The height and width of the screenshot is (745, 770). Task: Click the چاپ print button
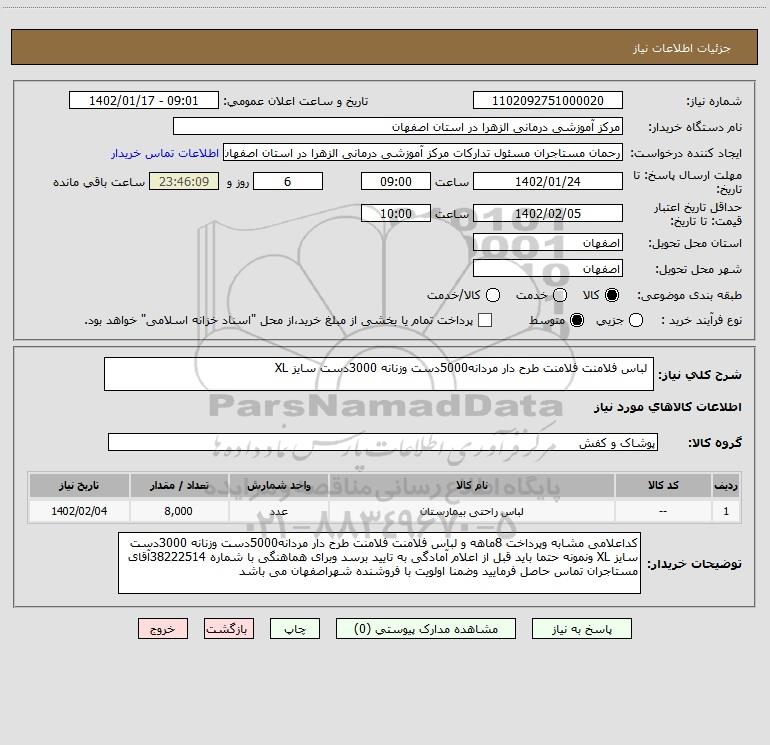(295, 629)
